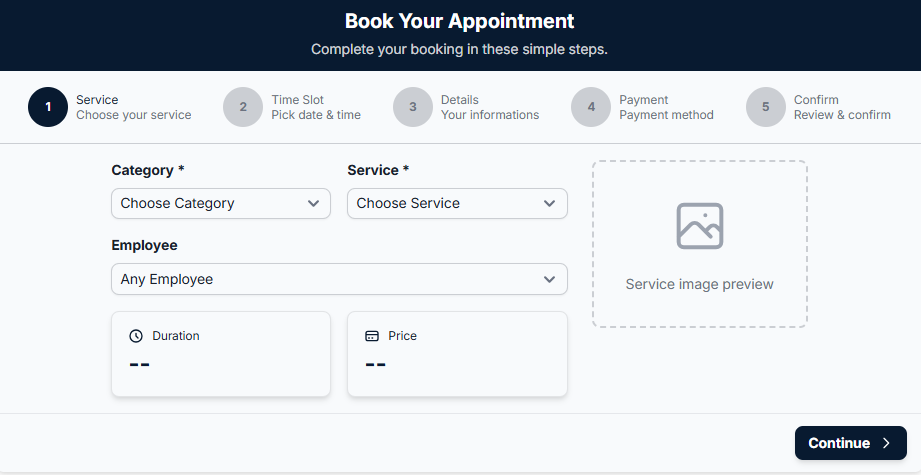Expand the Any Employee dropdown
Viewport: 921px width, 475px height.
tap(339, 279)
